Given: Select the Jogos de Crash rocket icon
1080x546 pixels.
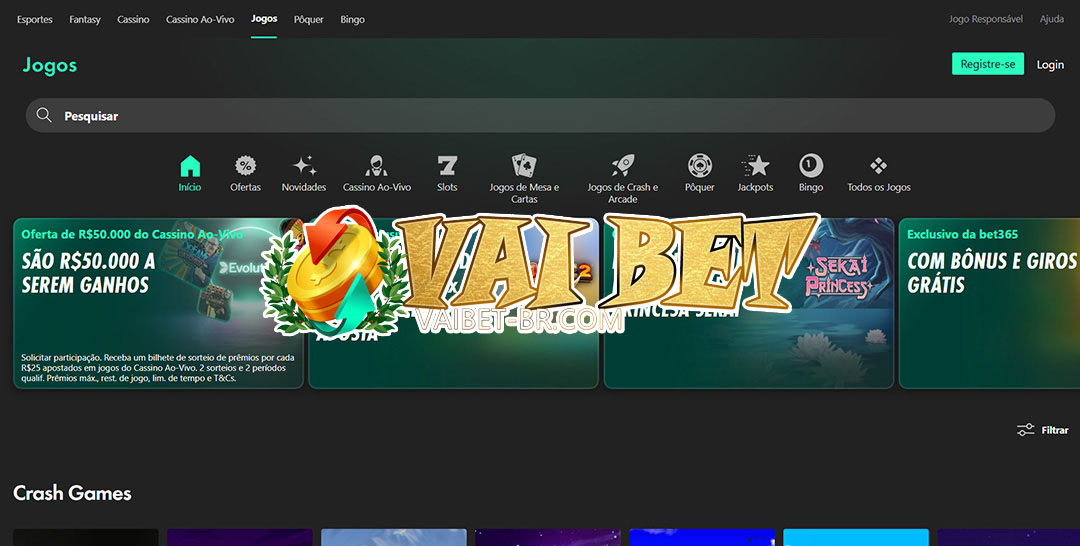Looking at the screenshot, I should (623, 166).
